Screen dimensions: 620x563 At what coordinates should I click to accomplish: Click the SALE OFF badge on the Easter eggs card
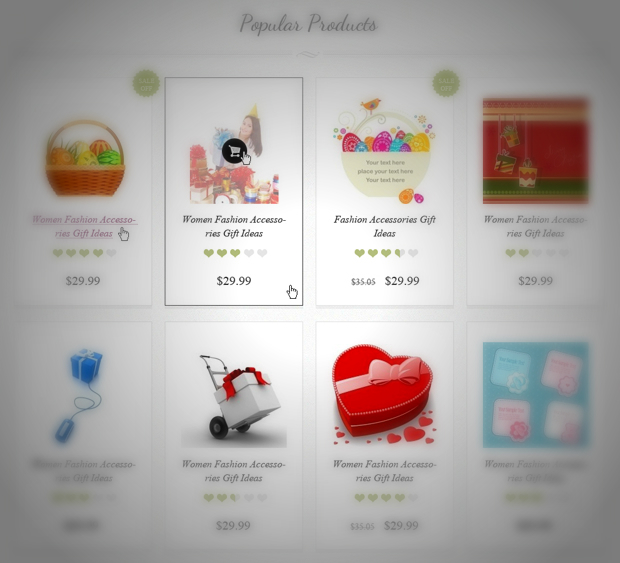(x=446, y=83)
